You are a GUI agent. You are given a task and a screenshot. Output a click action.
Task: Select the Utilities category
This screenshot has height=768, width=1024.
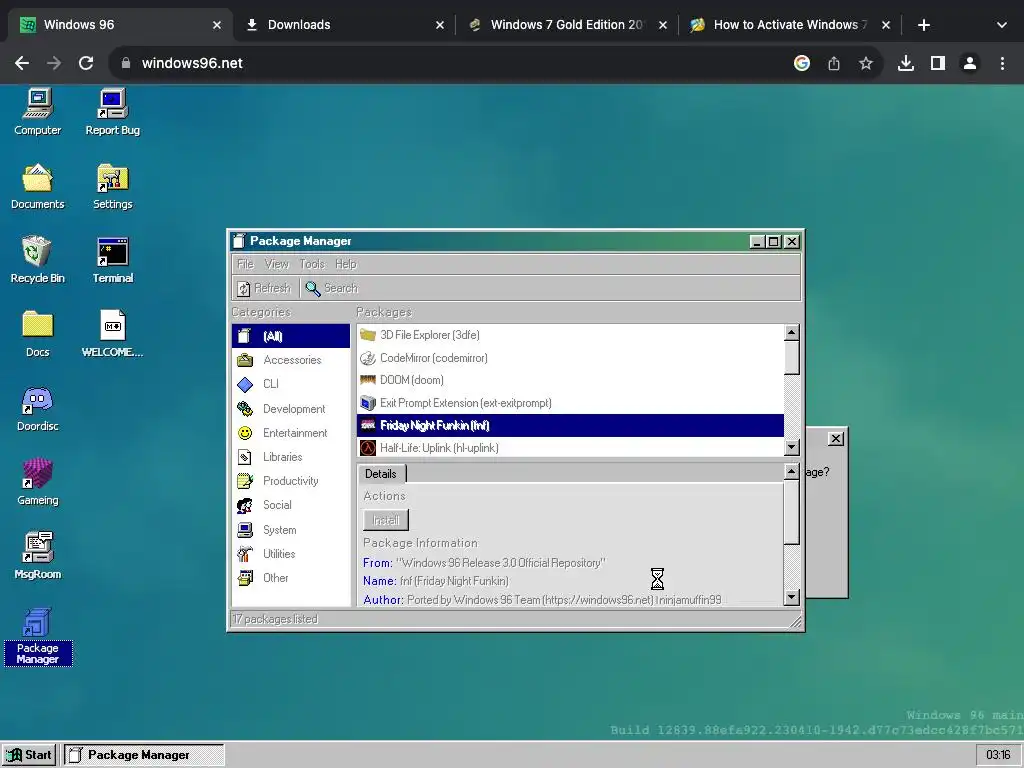click(x=291, y=554)
